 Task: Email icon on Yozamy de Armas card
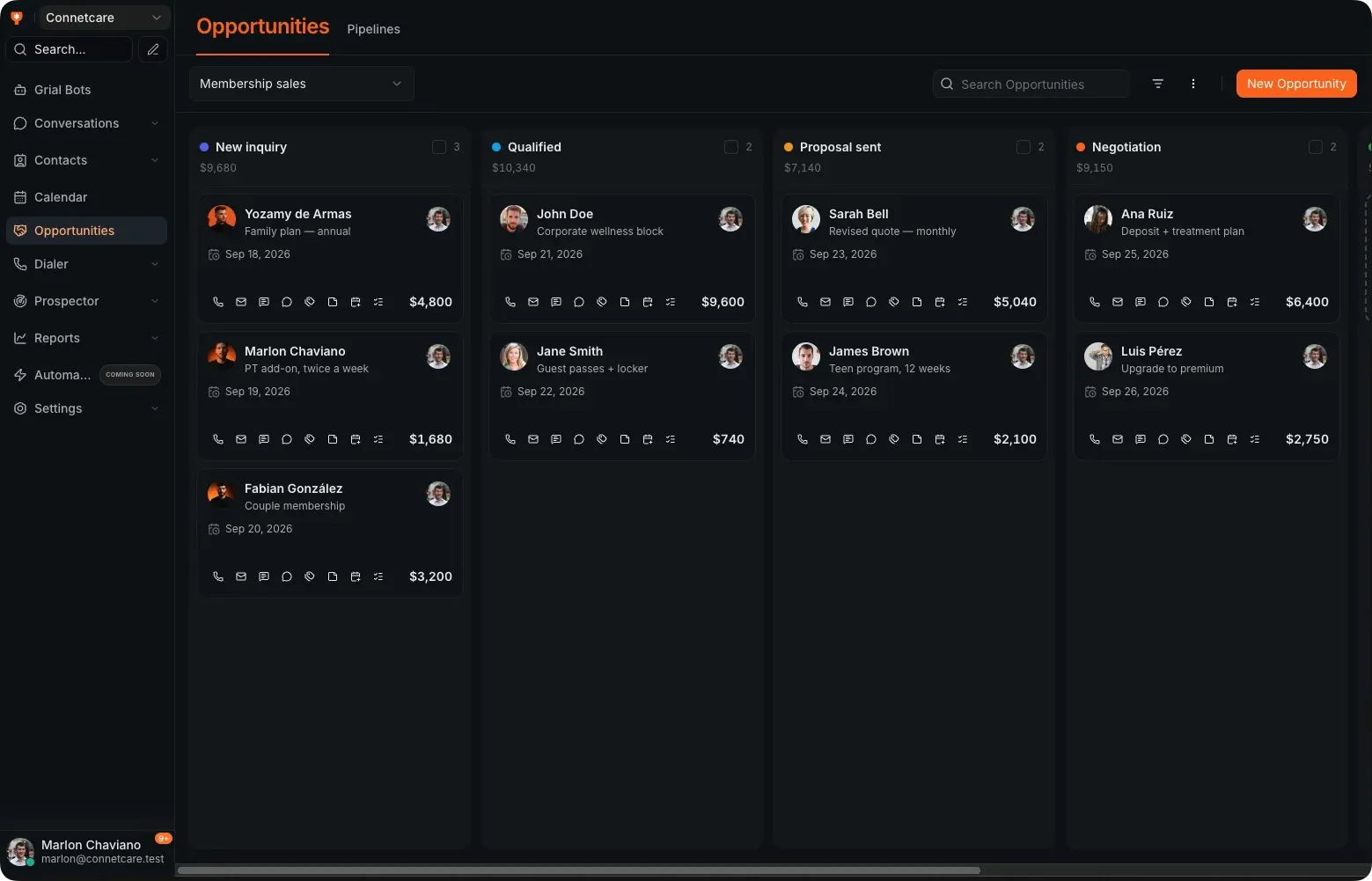[241, 302]
